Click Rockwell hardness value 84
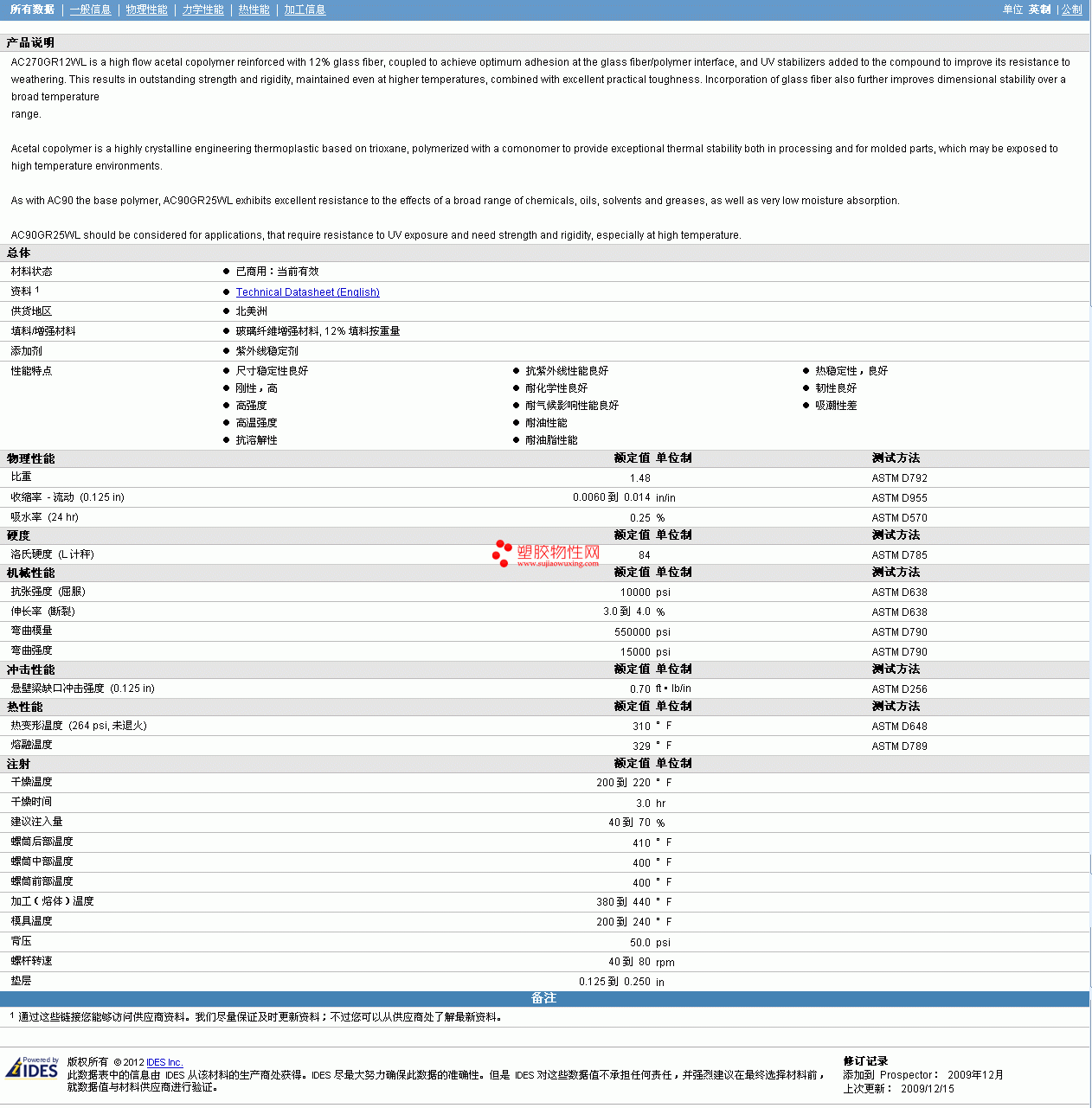The width and height of the screenshot is (1092, 1108). tap(645, 555)
